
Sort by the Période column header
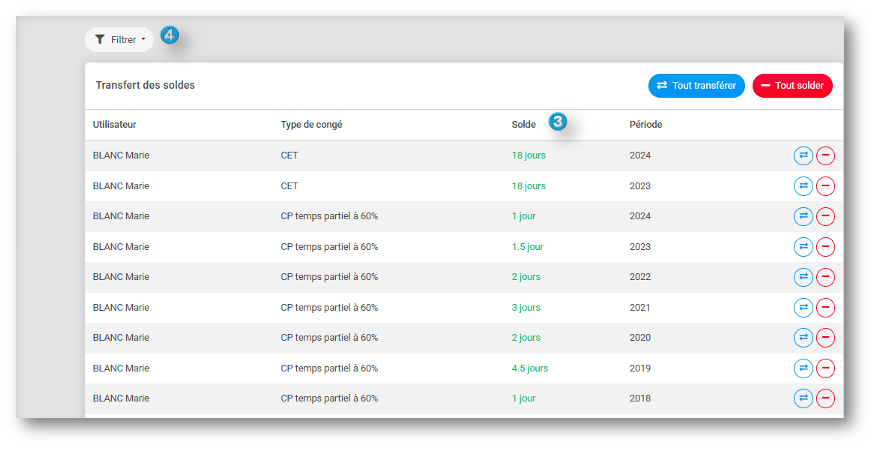click(x=646, y=124)
